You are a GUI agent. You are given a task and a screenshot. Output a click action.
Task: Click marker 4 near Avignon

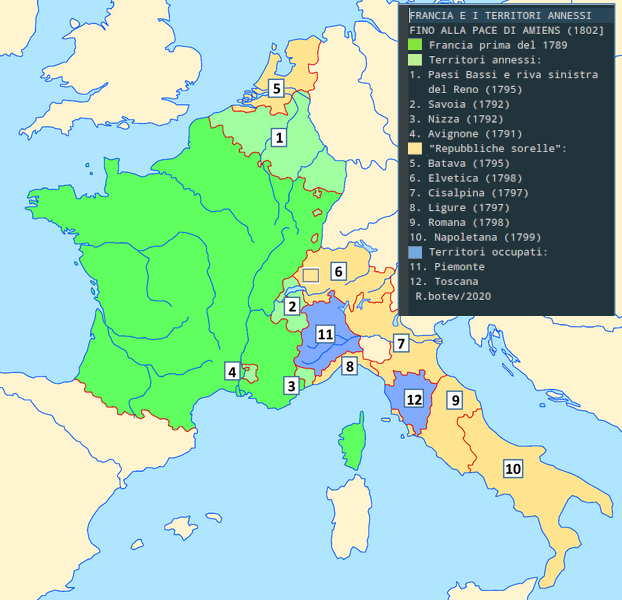pyautogui.click(x=233, y=372)
